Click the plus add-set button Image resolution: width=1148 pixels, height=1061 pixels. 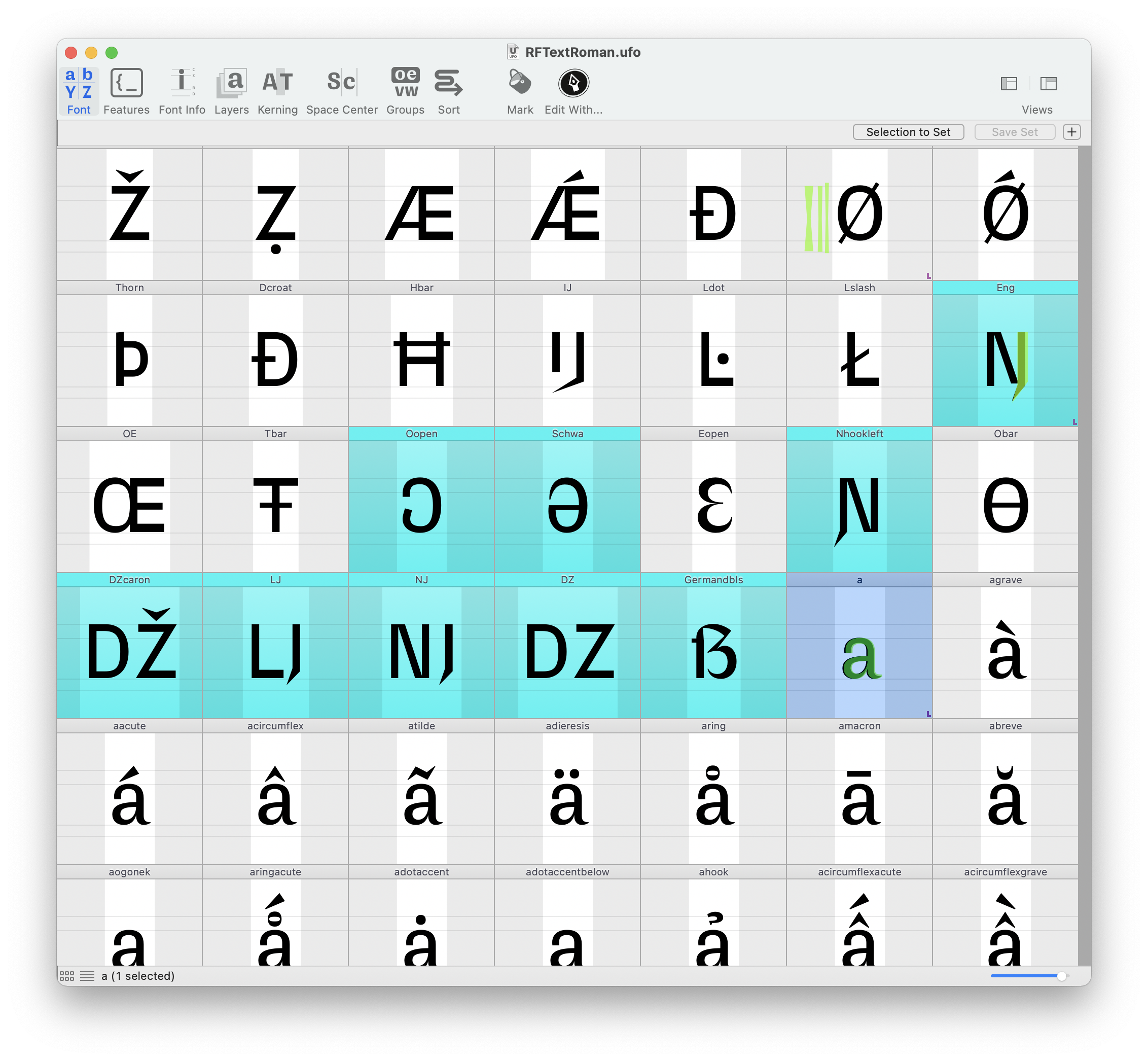point(1071,132)
